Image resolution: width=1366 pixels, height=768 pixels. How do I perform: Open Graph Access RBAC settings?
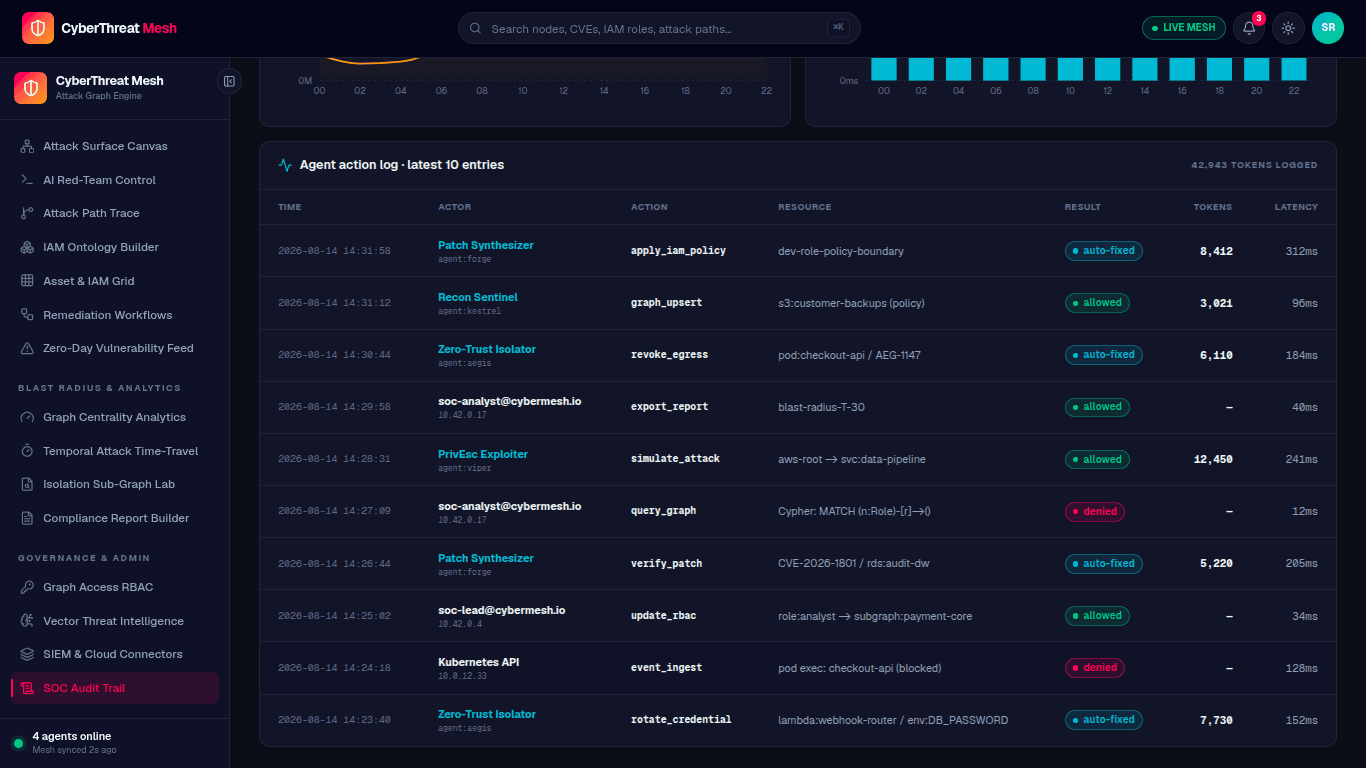pyautogui.click(x=114, y=587)
